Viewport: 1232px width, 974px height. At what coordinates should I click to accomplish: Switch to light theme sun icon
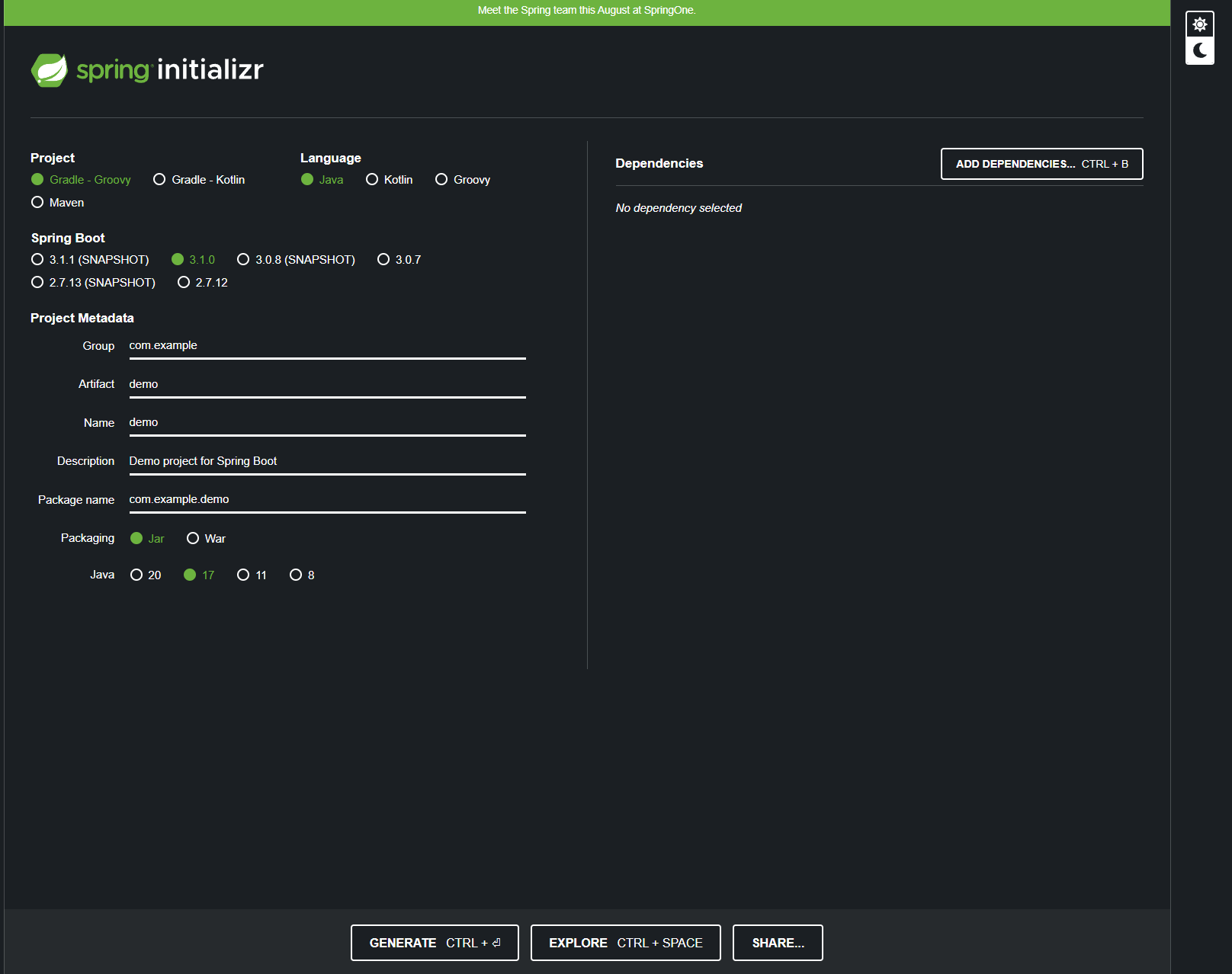1200,24
